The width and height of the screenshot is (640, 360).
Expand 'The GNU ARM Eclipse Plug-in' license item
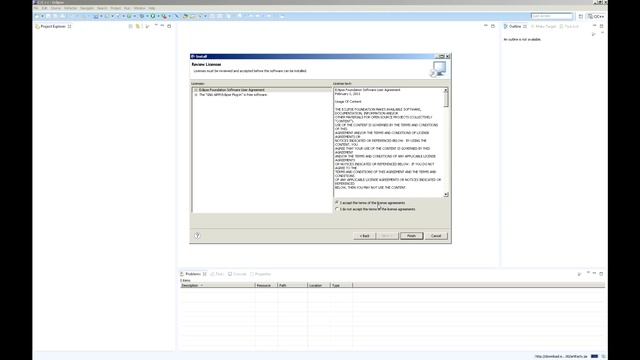196,95
